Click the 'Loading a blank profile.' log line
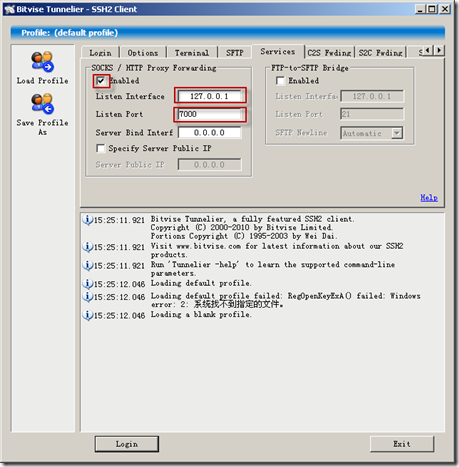459x467 pixels. [x=201, y=315]
